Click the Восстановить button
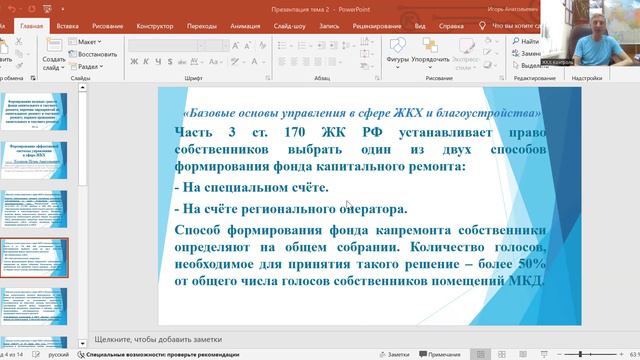Image resolution: width=640 pixels, height=360 pixels. [x=93, y=54]
